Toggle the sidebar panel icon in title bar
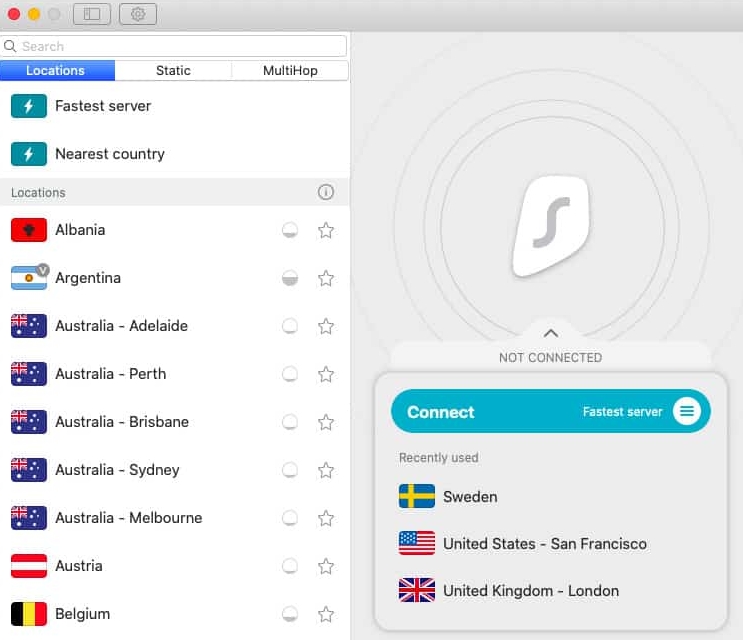The image size is (743, 640). coord(91,14)
